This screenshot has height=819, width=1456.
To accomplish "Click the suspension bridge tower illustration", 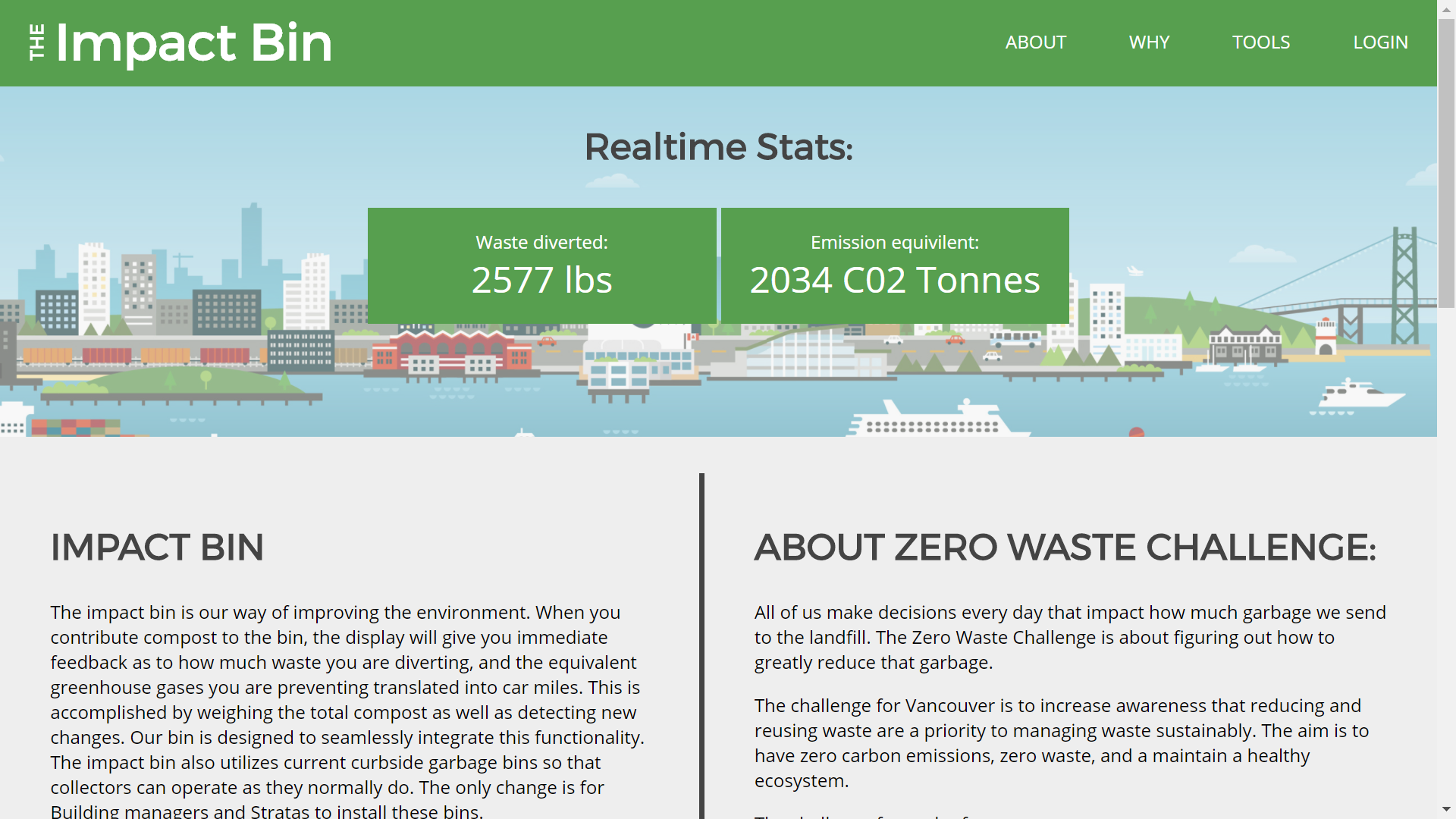I will [x=1404, y=284].
